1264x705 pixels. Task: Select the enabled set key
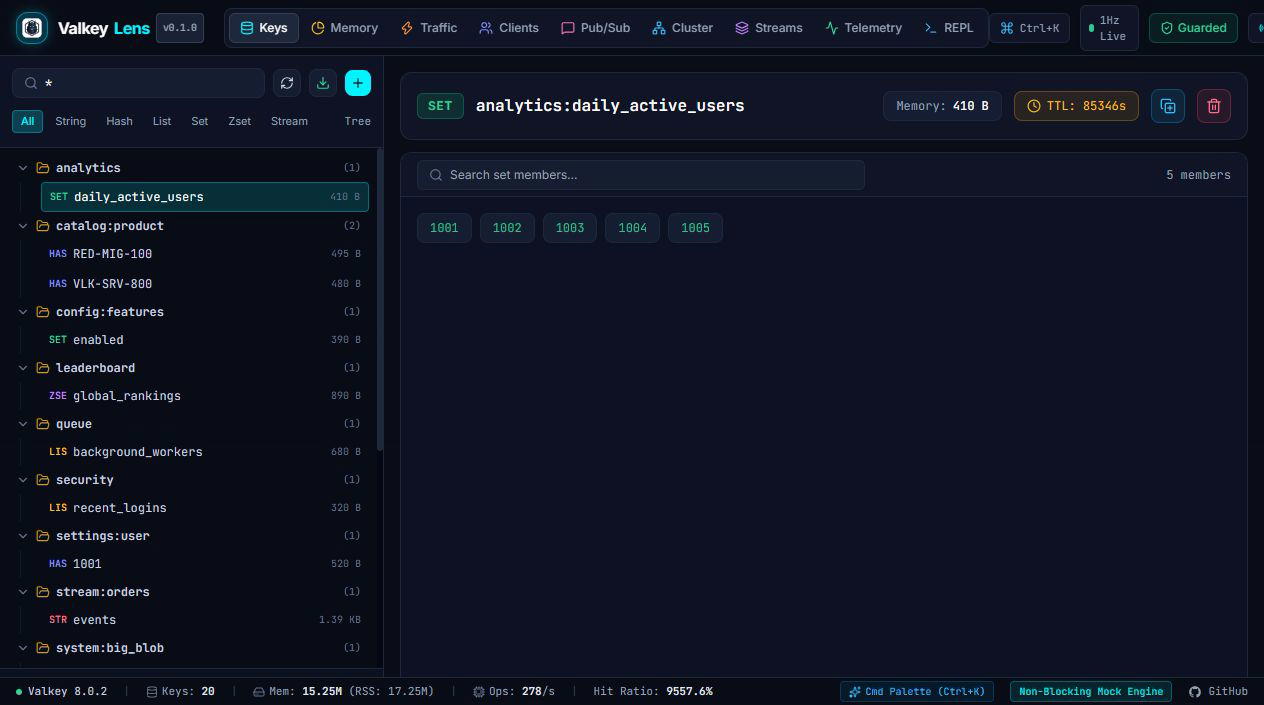205,340
